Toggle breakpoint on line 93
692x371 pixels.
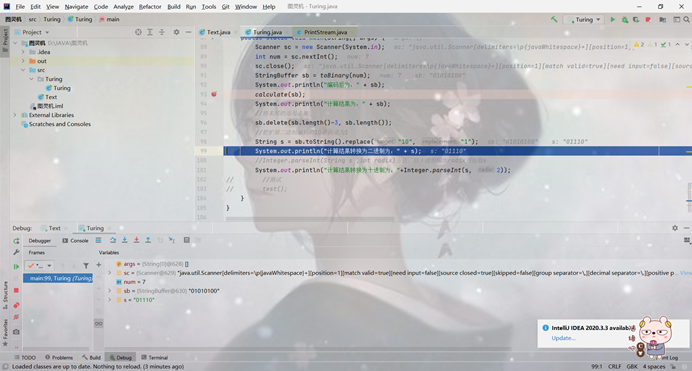click(214, 94)
